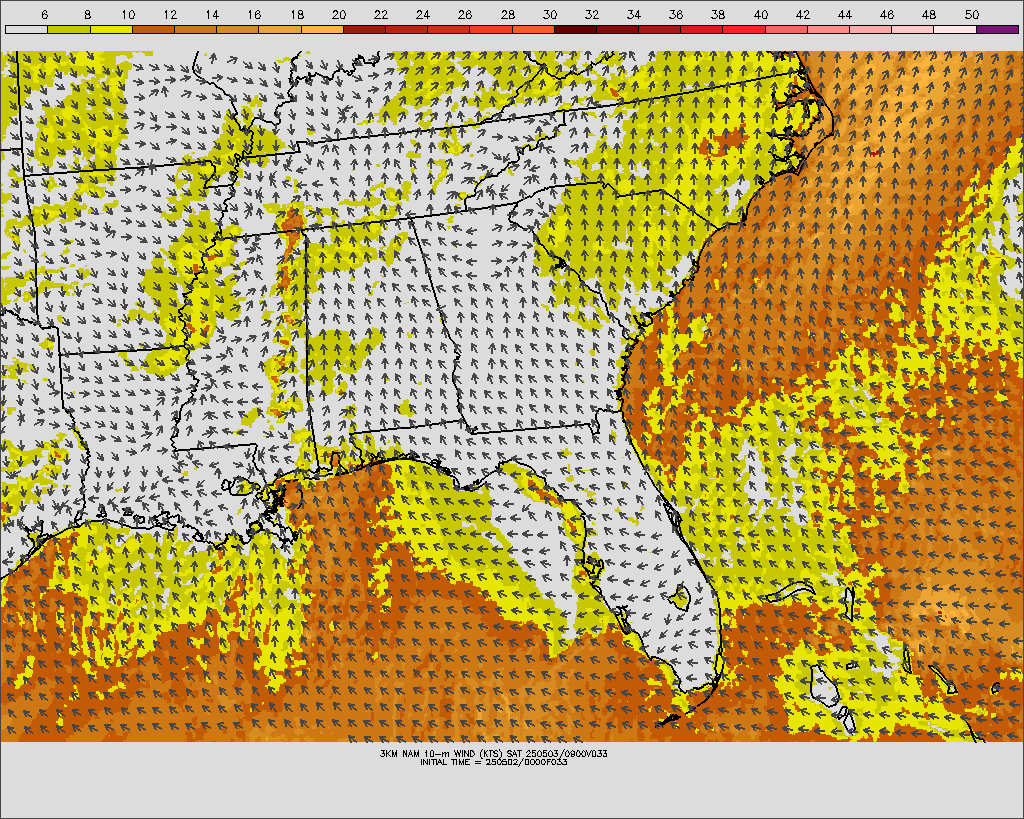This screenshot has width=1024, height=819.
Task: Click the legend value "18"
Action: point(296,14)
